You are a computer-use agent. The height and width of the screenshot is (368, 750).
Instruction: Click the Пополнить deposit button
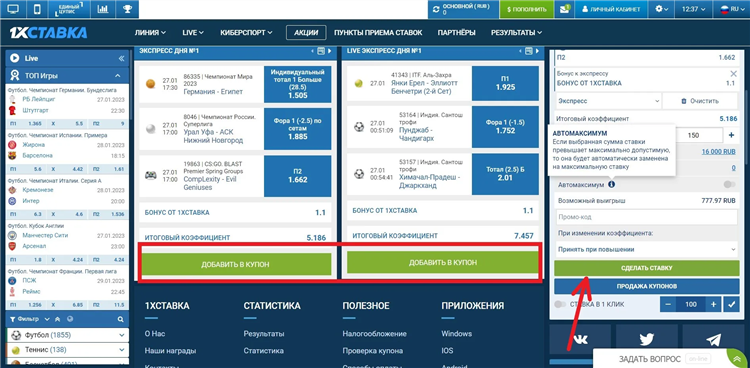[527, 9]
